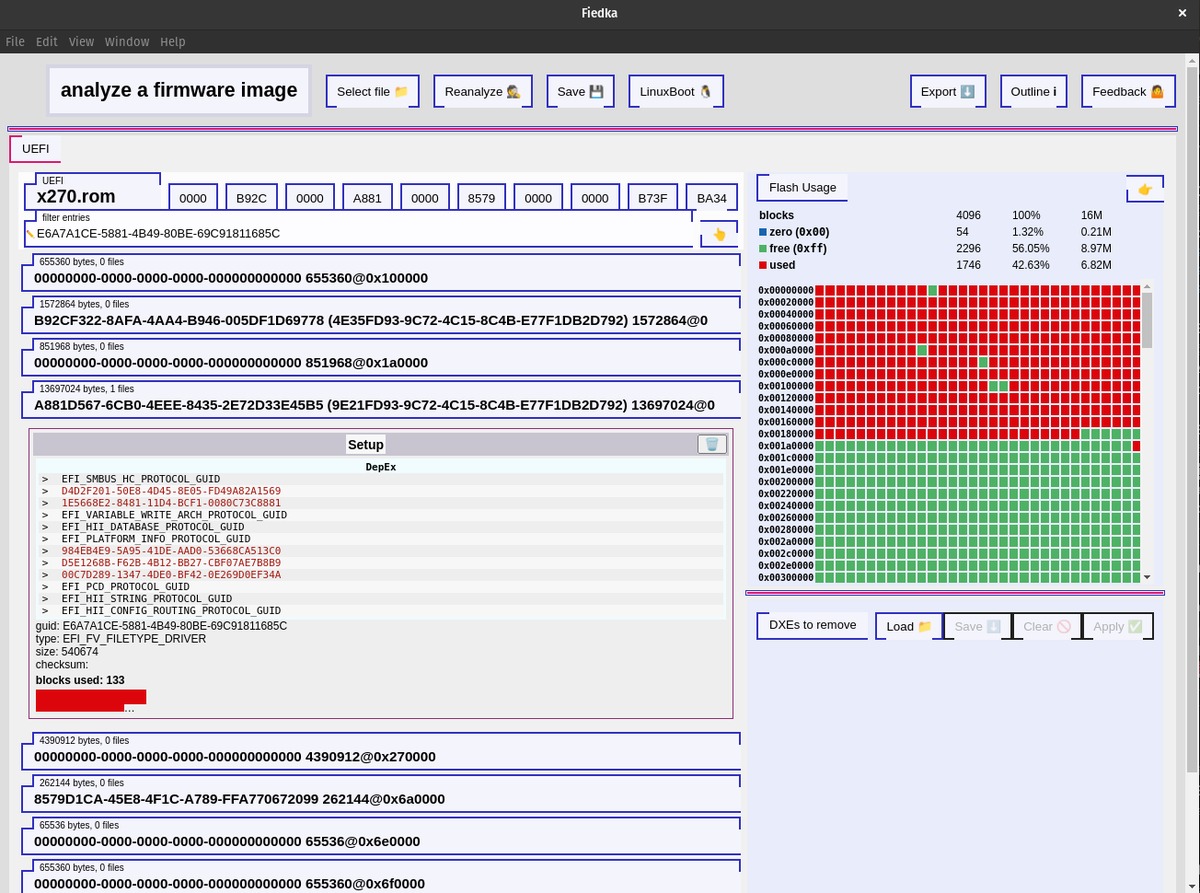This screenshot has width=1200, height=893.
Task: Click the trash icon in Setup entry
Action: 711,444
